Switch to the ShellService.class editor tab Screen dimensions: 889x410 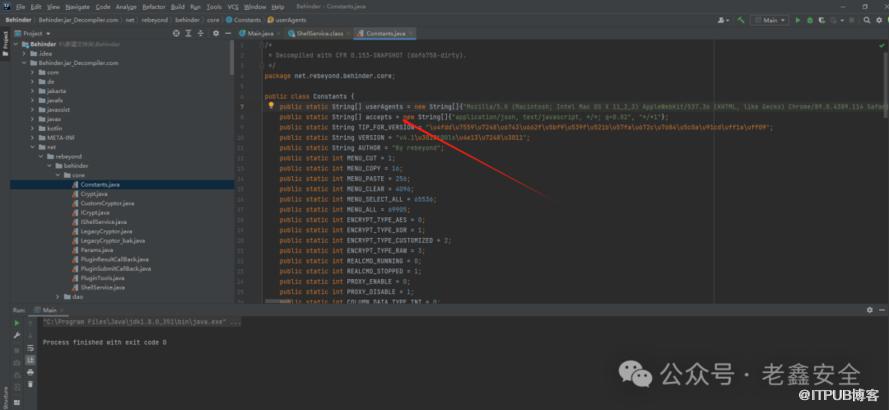coord(320,33)
